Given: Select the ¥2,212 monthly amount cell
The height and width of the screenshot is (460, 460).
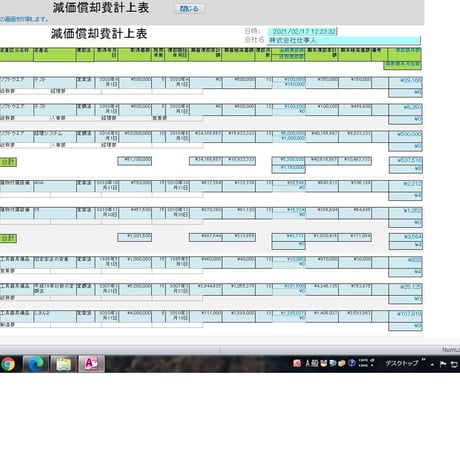Looking at the screenshot, I should (405, 186).
